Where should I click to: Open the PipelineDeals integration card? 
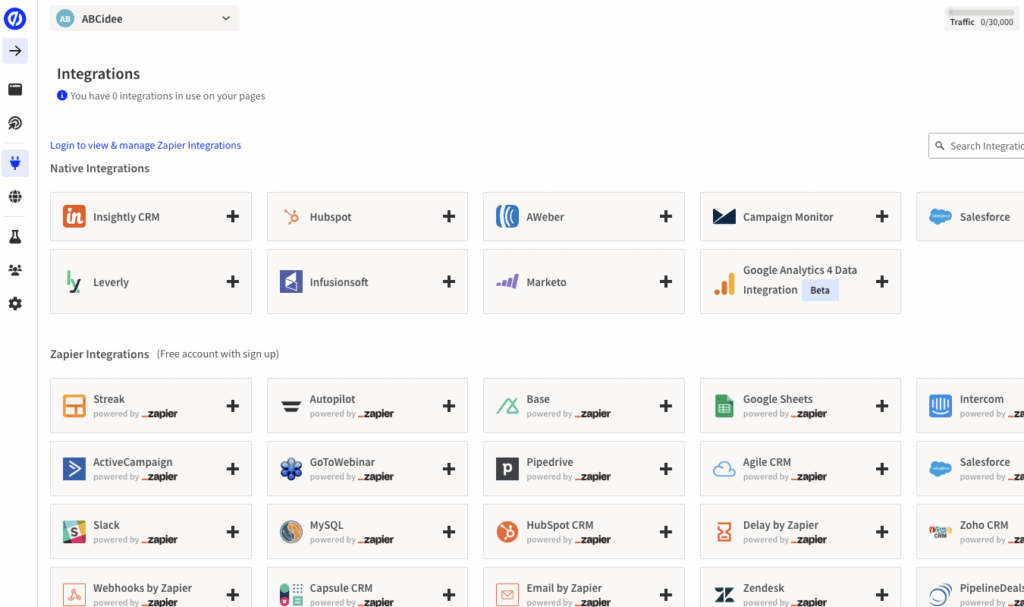(970, 587)
